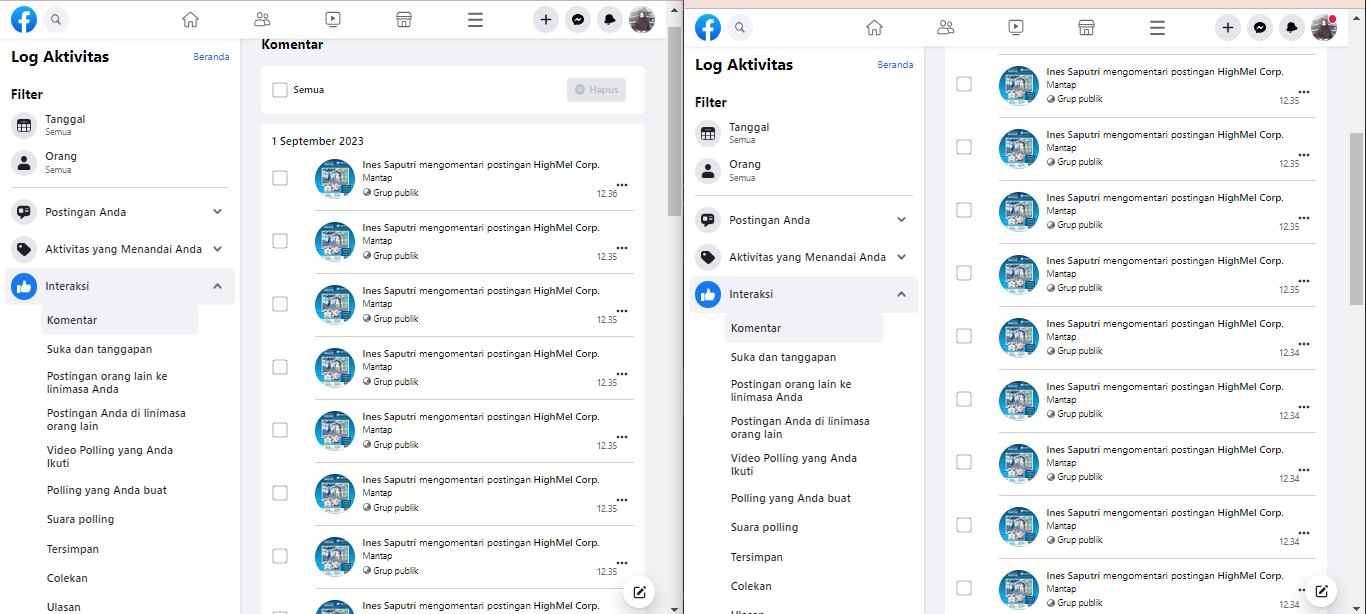Open Marketplace icon in right window

pos(1087,27)
